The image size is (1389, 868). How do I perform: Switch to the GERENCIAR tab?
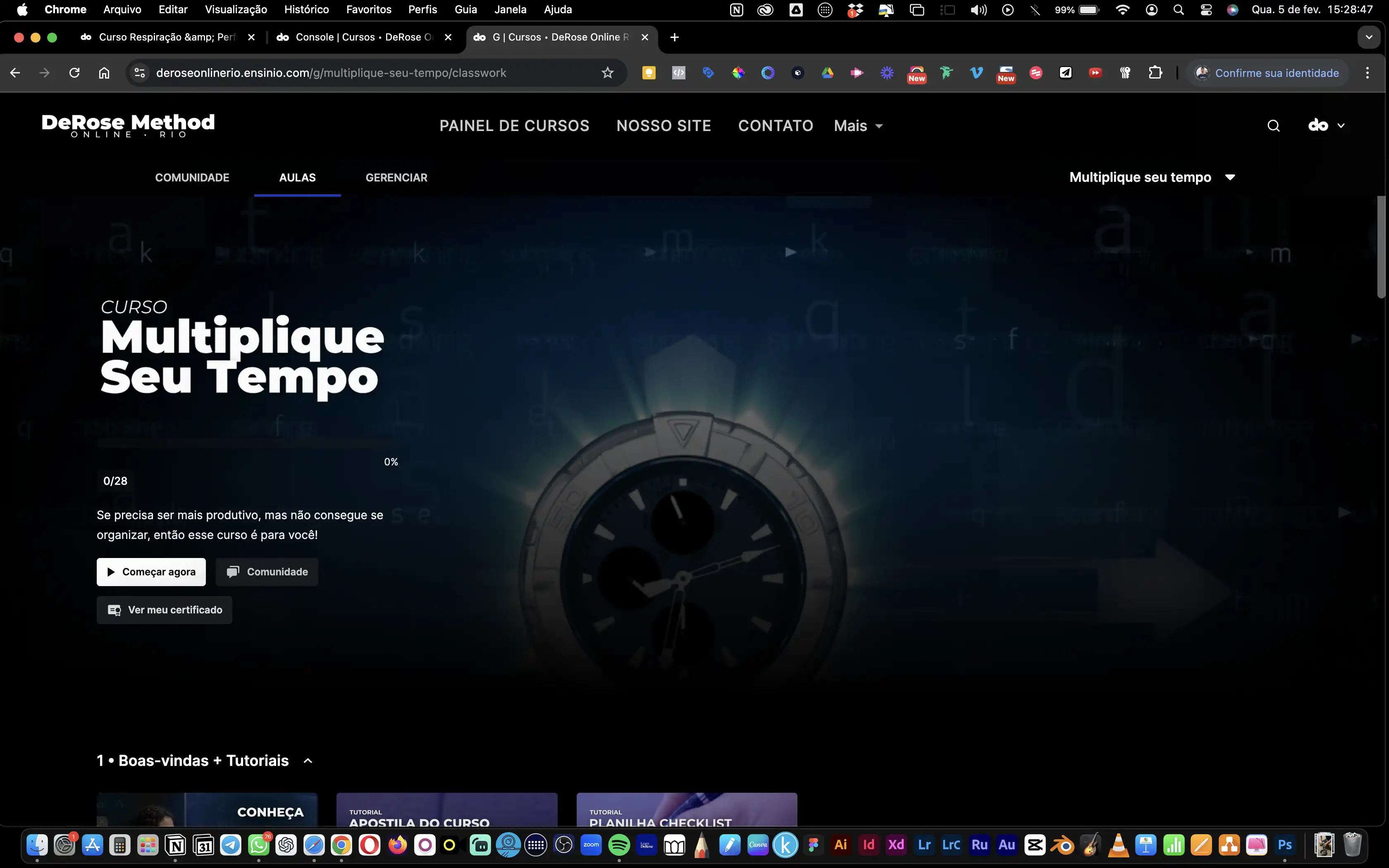(396, 177)
